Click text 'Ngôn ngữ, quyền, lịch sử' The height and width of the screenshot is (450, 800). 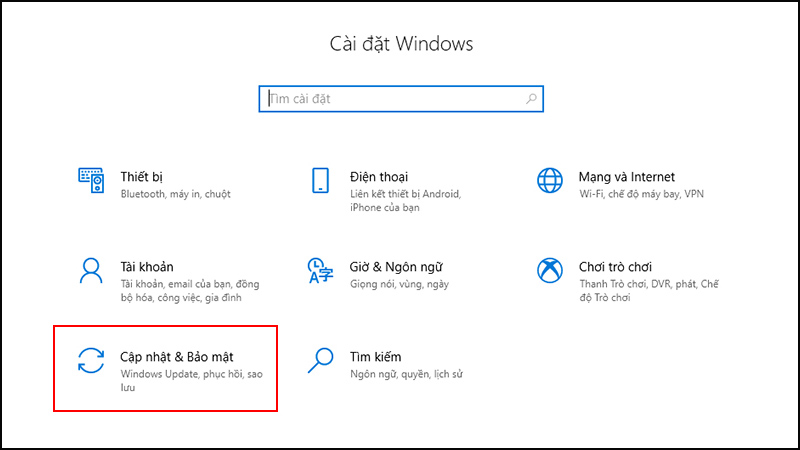point(406,374)
